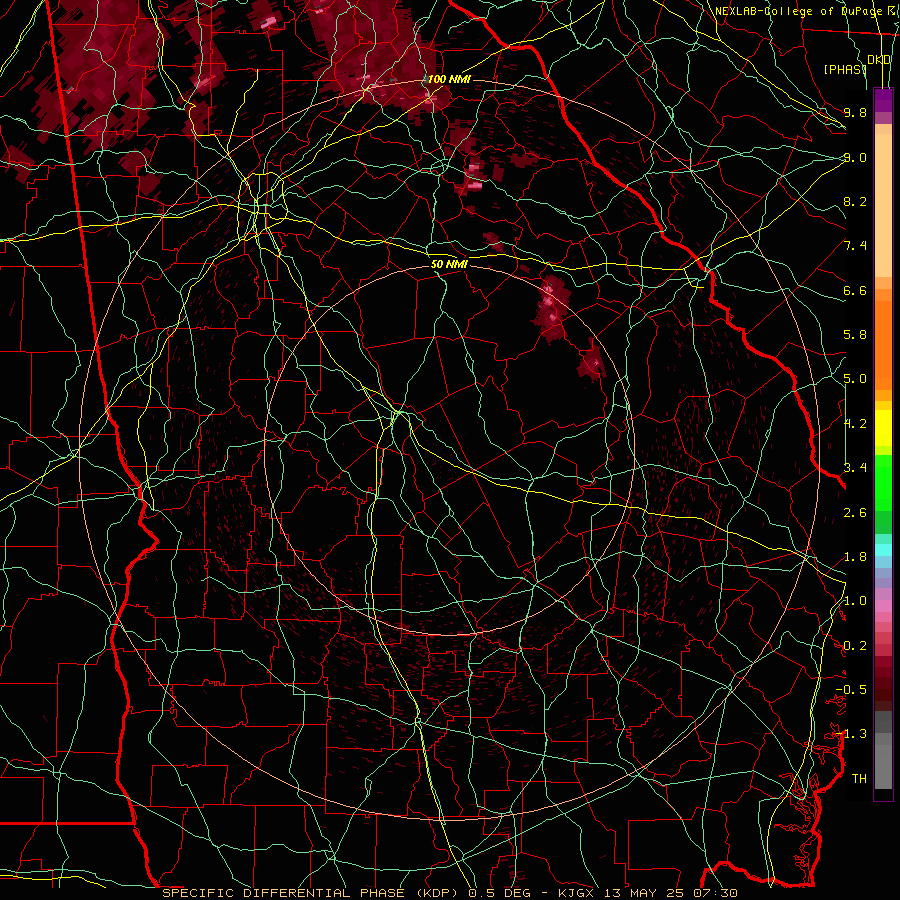Image resolution: width=900 pixels, height=900 pixels.
Task: Click the Specific Differential Phase title at bottom
Action: pos(449,893)
